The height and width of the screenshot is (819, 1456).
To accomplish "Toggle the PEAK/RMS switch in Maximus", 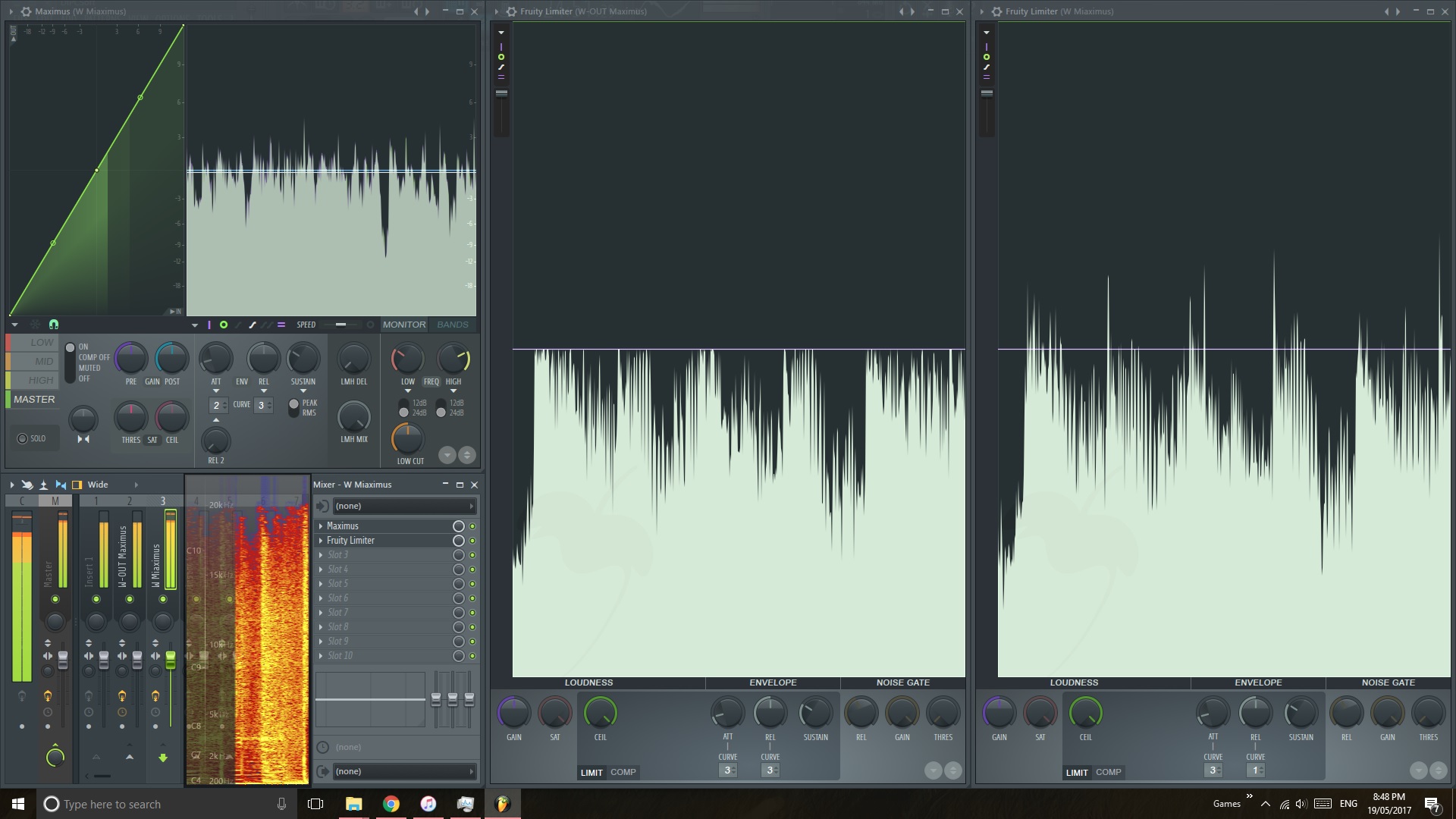I will coord(293,408).
